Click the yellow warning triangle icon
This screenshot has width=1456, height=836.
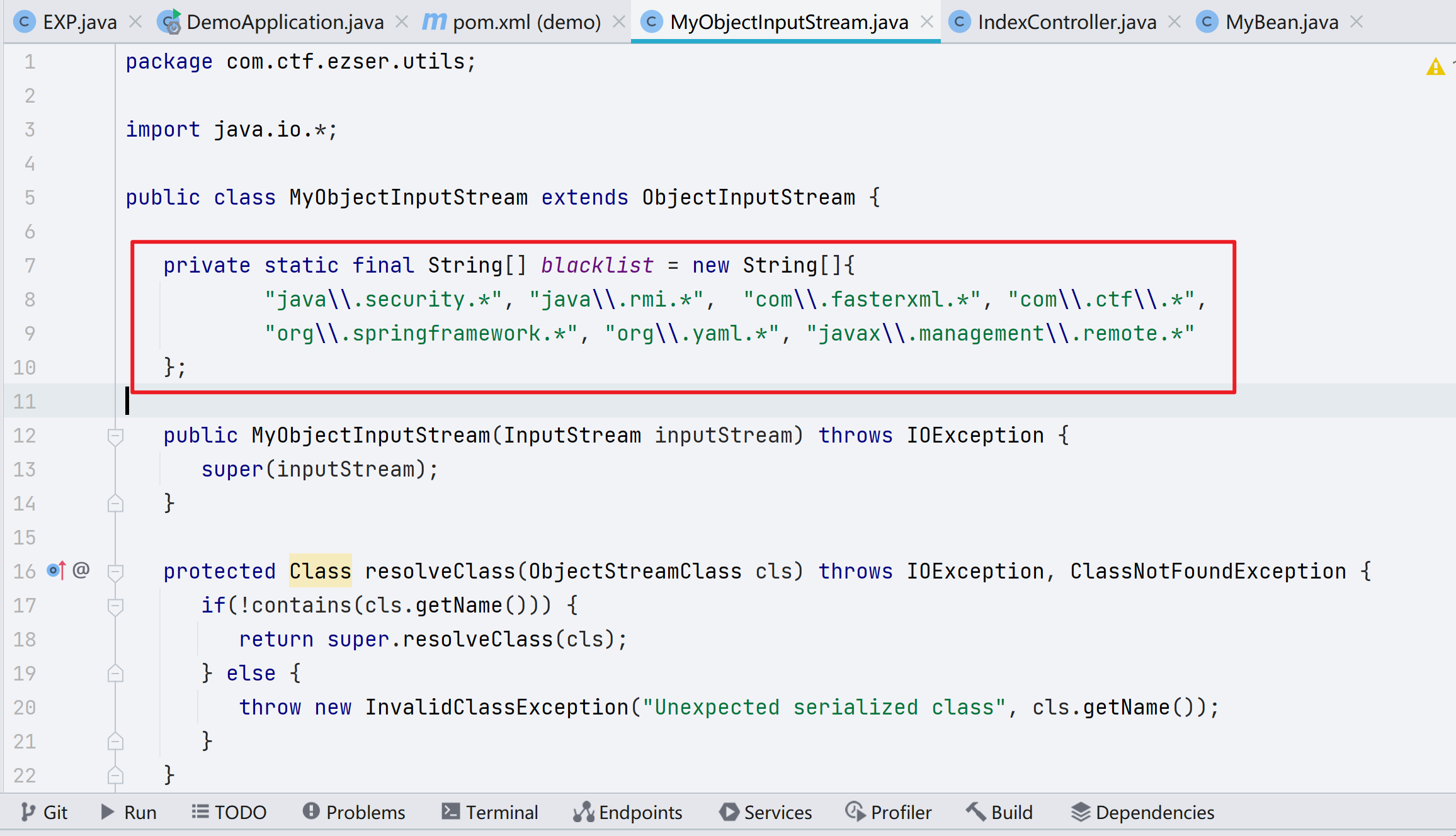point(1435,67)
